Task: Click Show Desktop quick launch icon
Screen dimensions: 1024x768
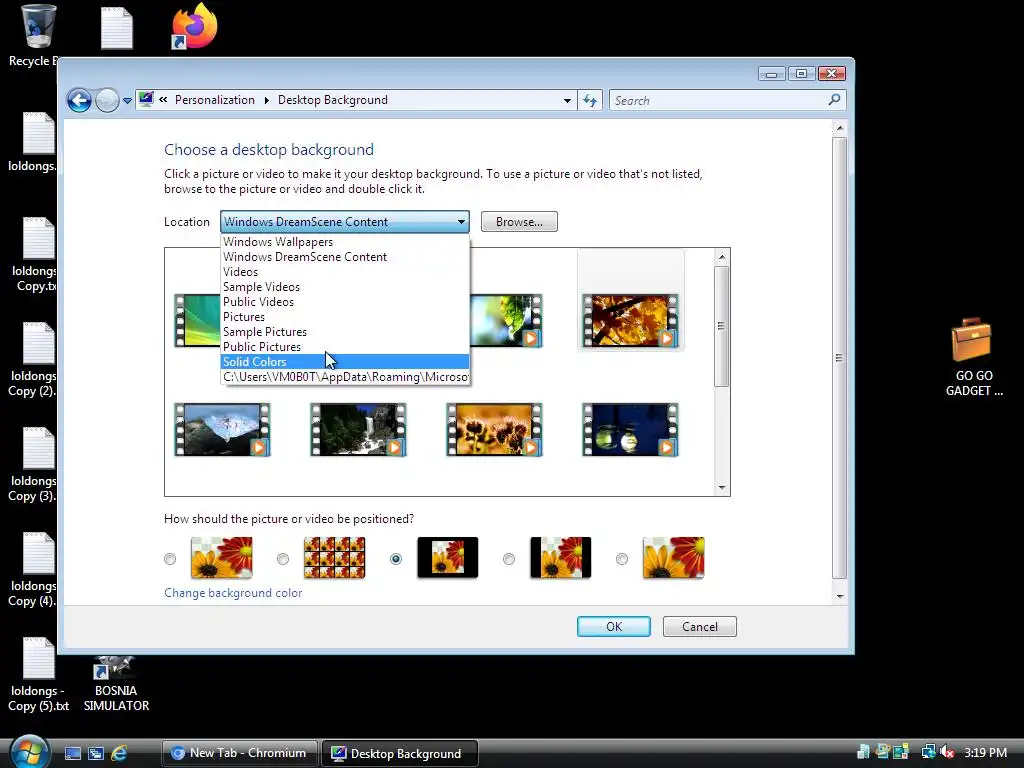Action: click(72, 753)
